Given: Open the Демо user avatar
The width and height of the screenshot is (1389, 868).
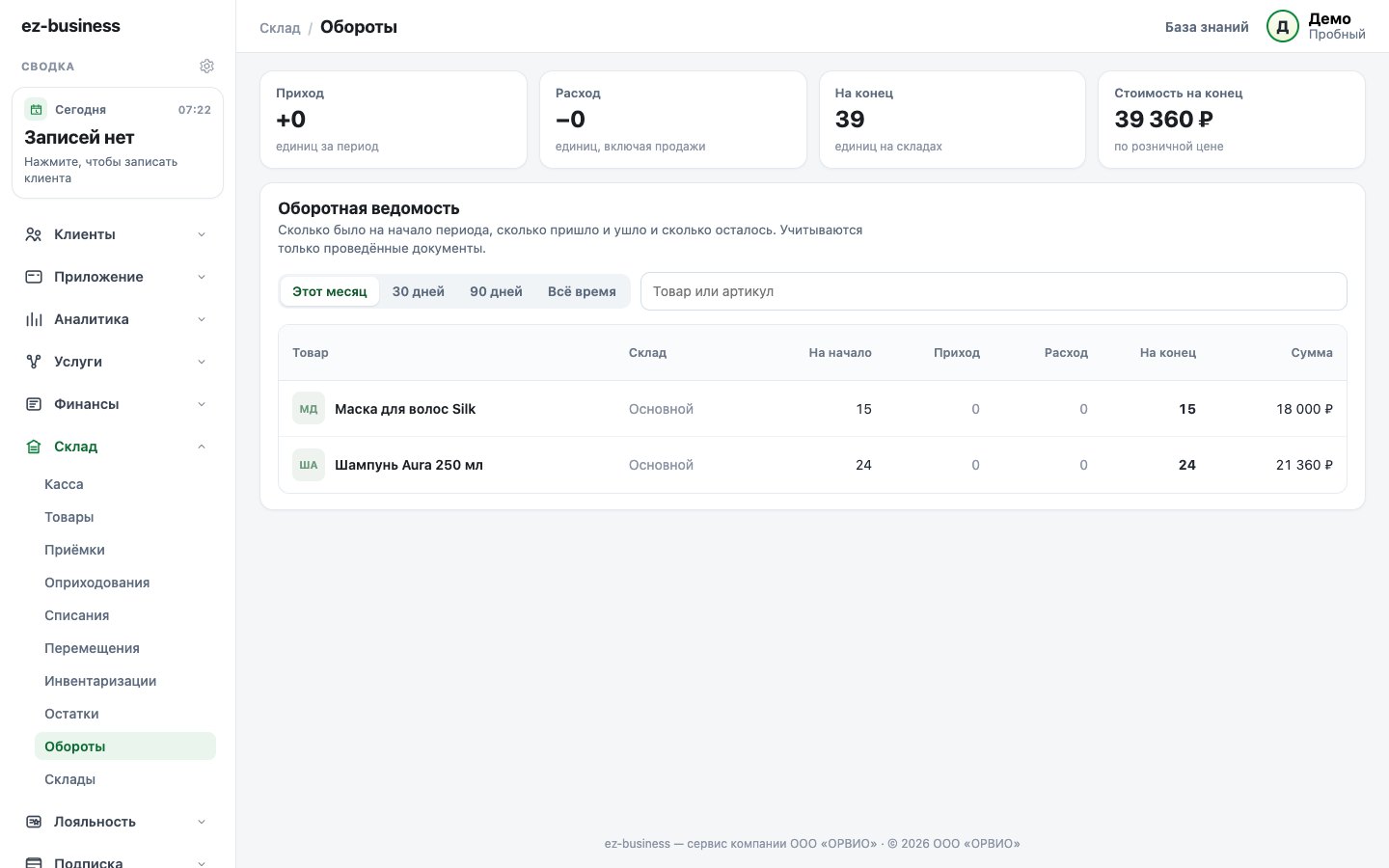Looking at the screenshot, I should [x=1283, y=27].
